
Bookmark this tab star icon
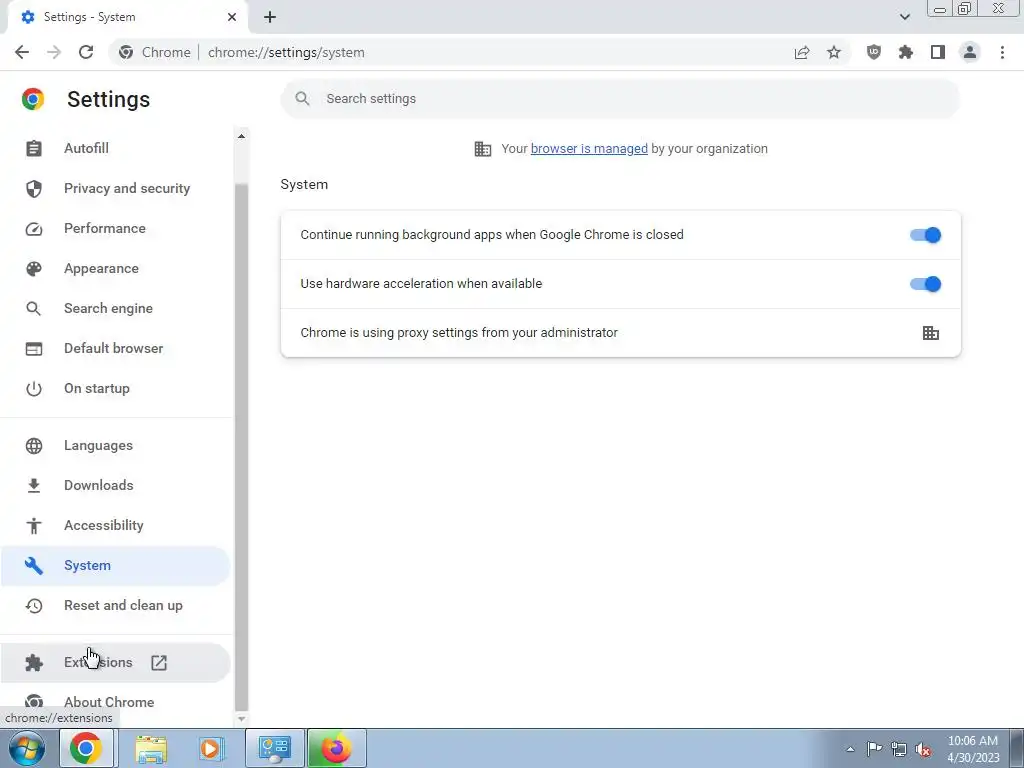(834, 52)
